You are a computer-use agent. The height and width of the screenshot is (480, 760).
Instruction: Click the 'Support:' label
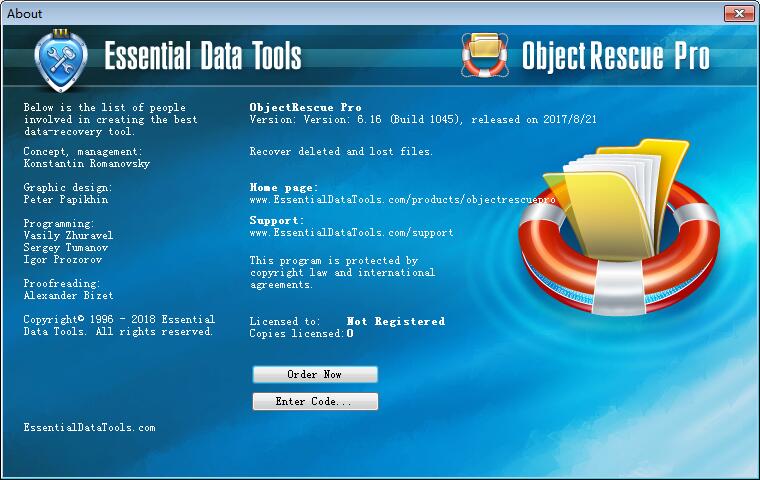coord(277,221)
